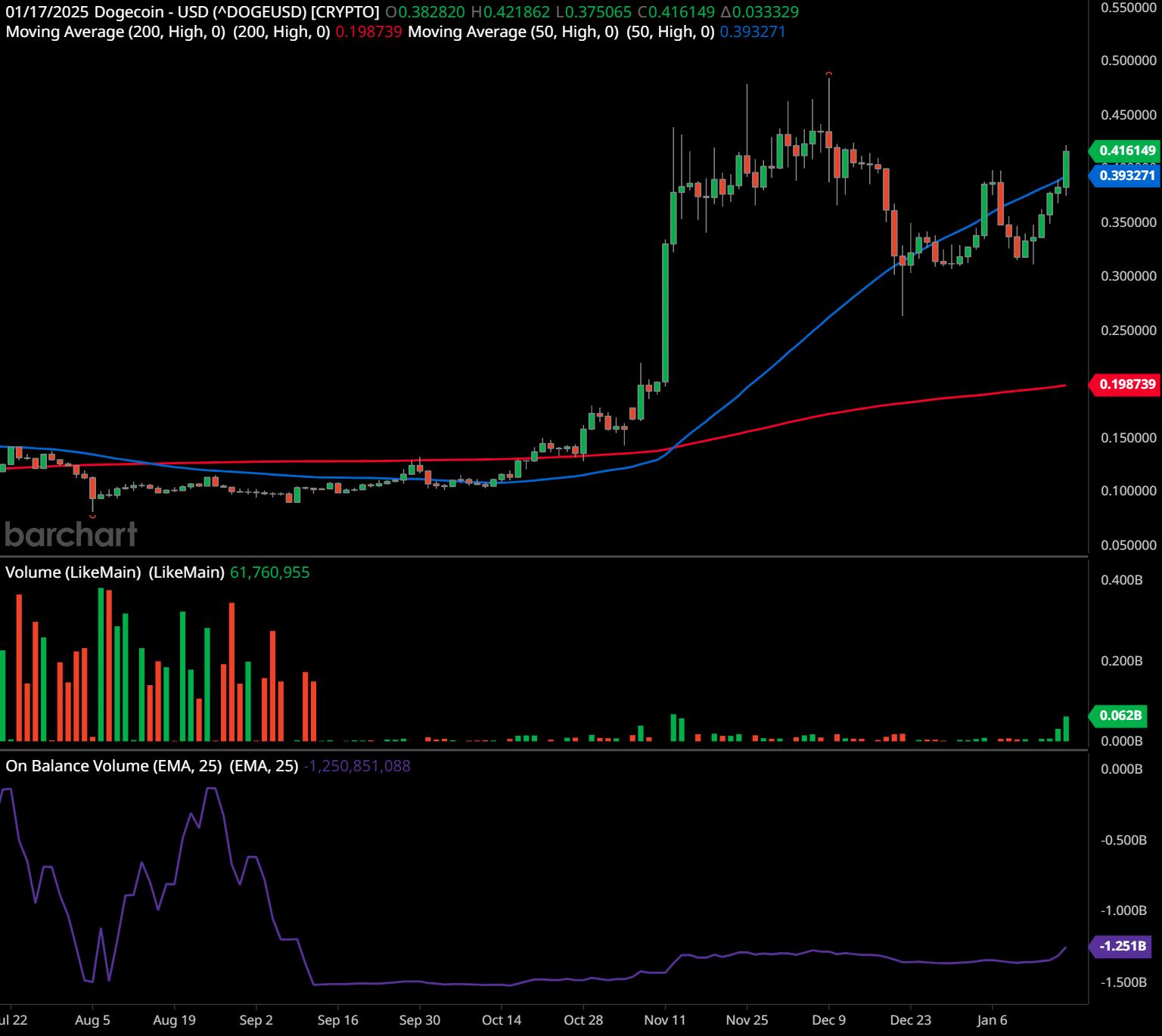Click the 0.250000 price axis label

tap(1128, 330)
